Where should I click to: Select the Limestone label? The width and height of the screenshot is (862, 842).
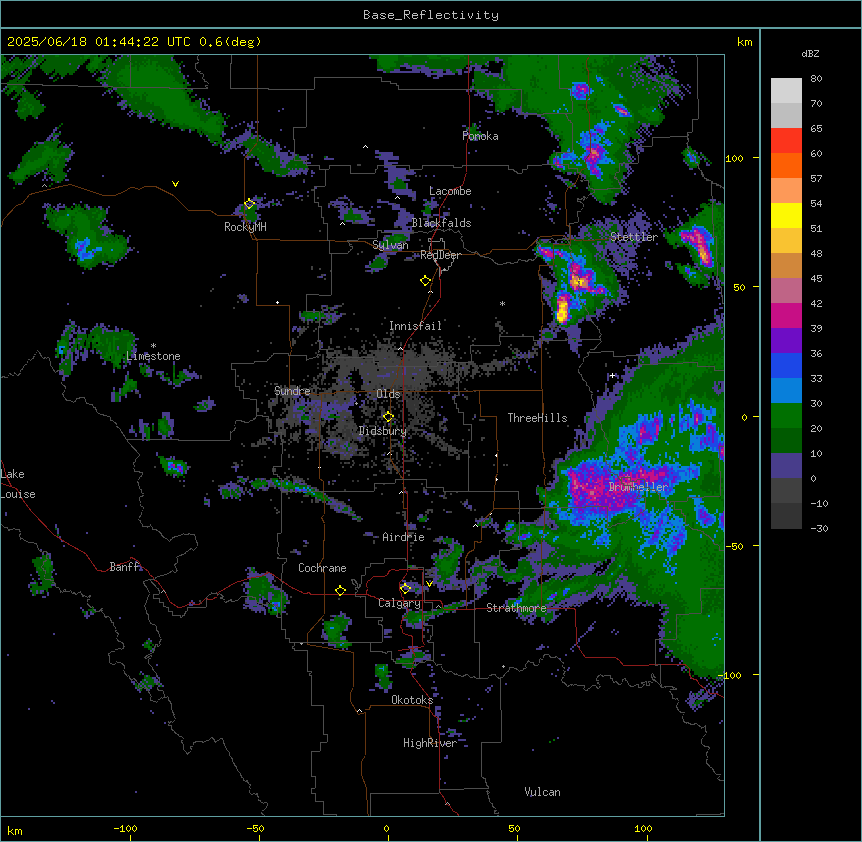(153, 356)
